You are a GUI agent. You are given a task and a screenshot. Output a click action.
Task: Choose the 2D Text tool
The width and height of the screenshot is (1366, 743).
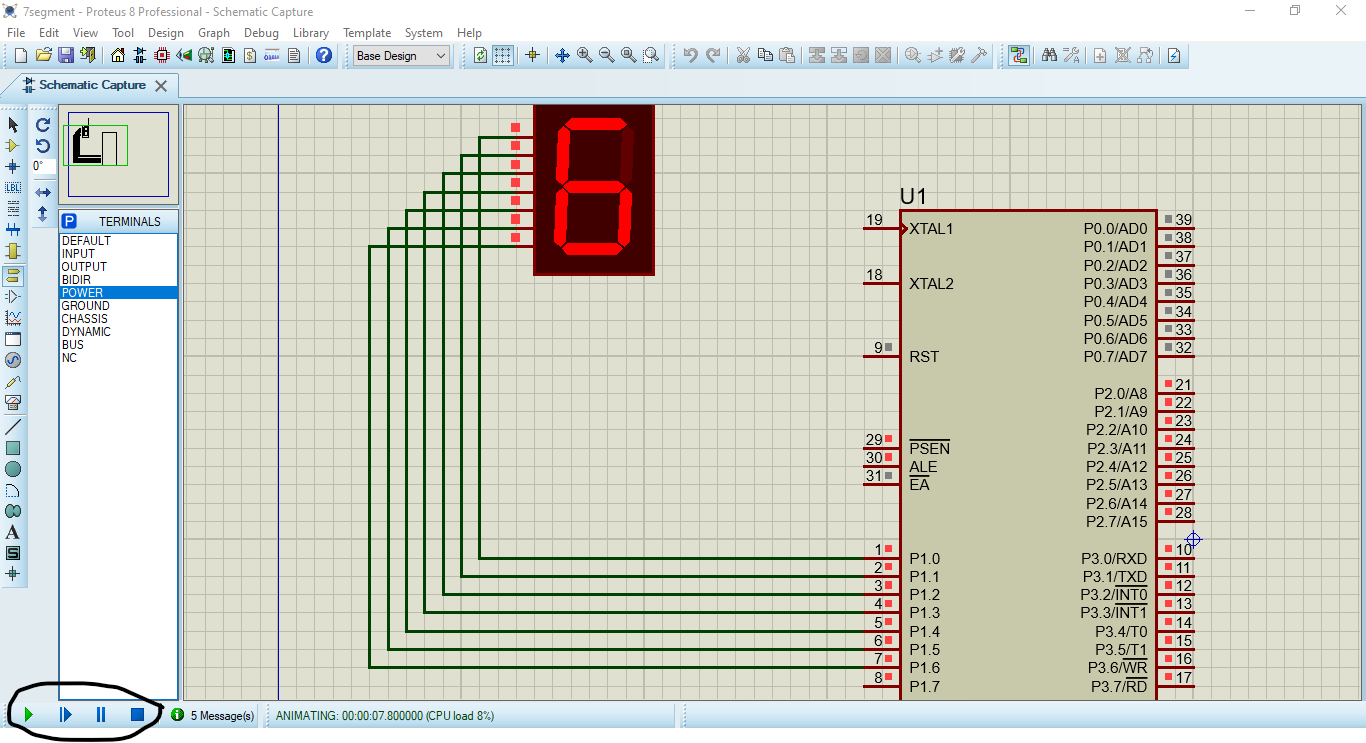coord(13,532)
